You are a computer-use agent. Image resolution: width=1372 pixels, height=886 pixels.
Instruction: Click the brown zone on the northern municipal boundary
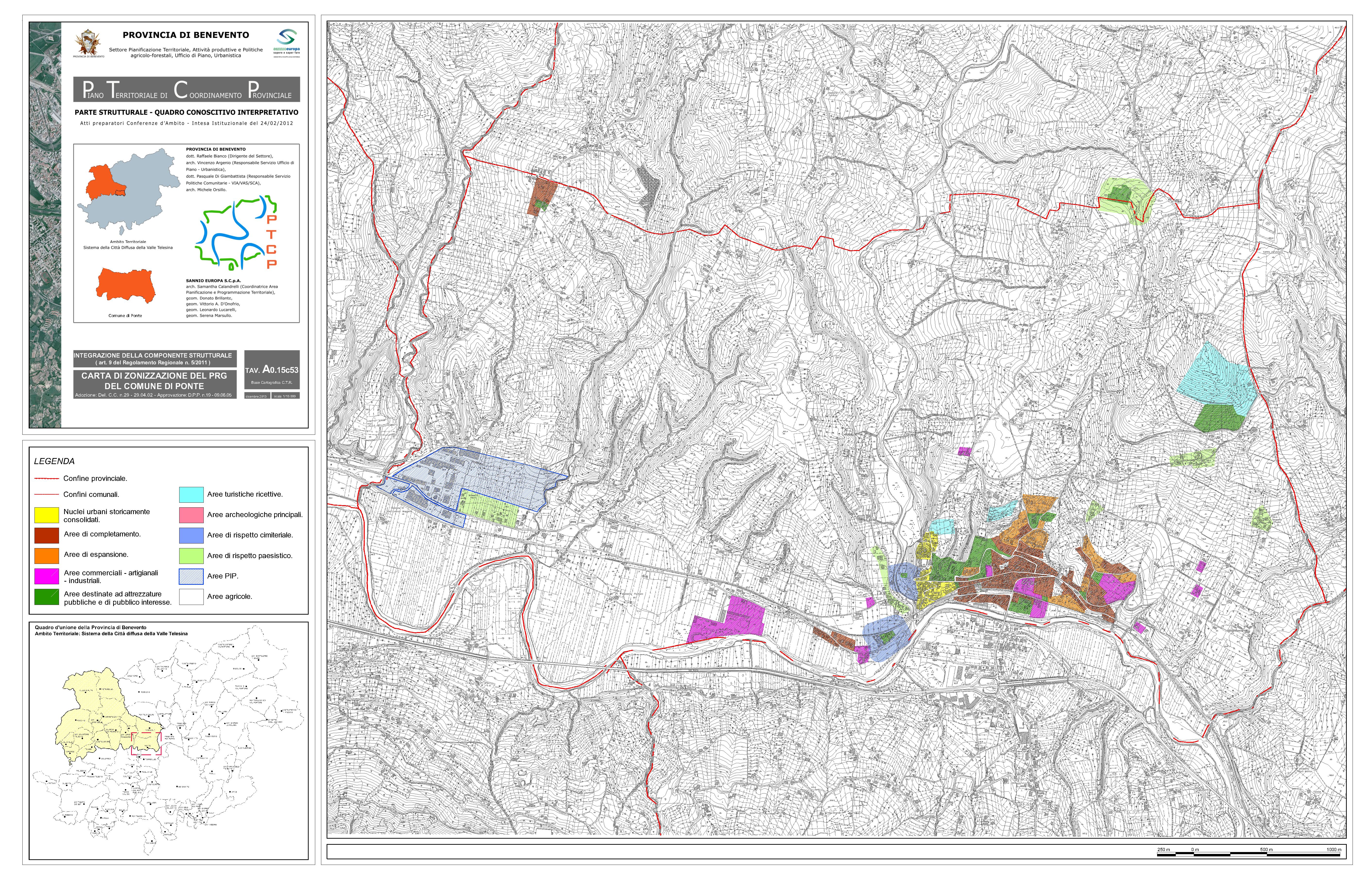(542, 196)
